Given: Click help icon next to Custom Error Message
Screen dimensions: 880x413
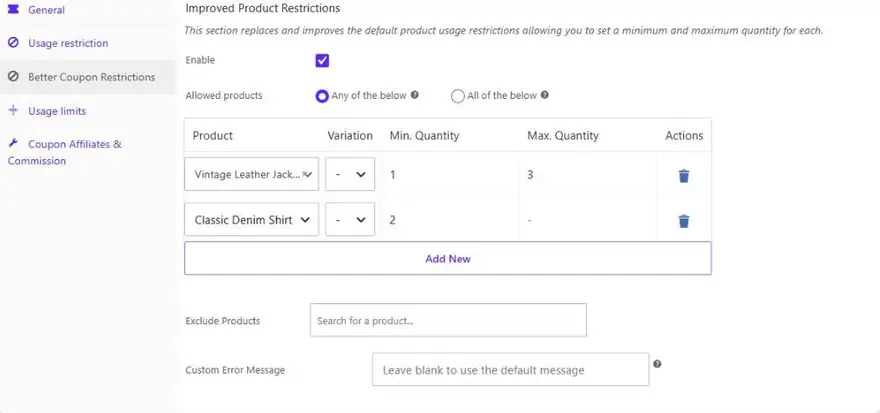Looking at the screenshot, I should click(657, 364).
